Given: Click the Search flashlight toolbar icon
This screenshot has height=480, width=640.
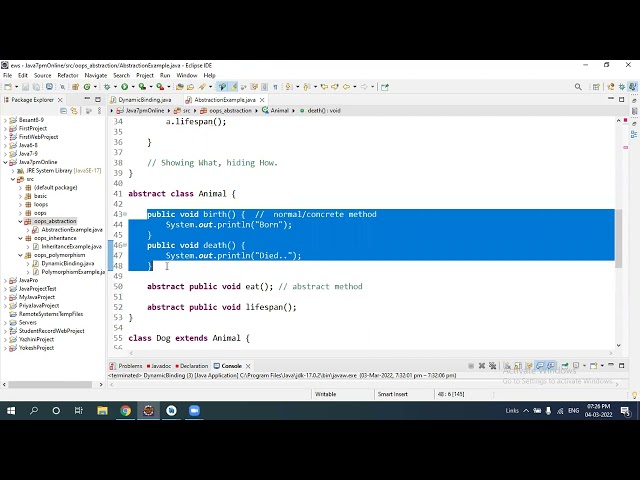Looking at the screenshot, I should point(202,87).
